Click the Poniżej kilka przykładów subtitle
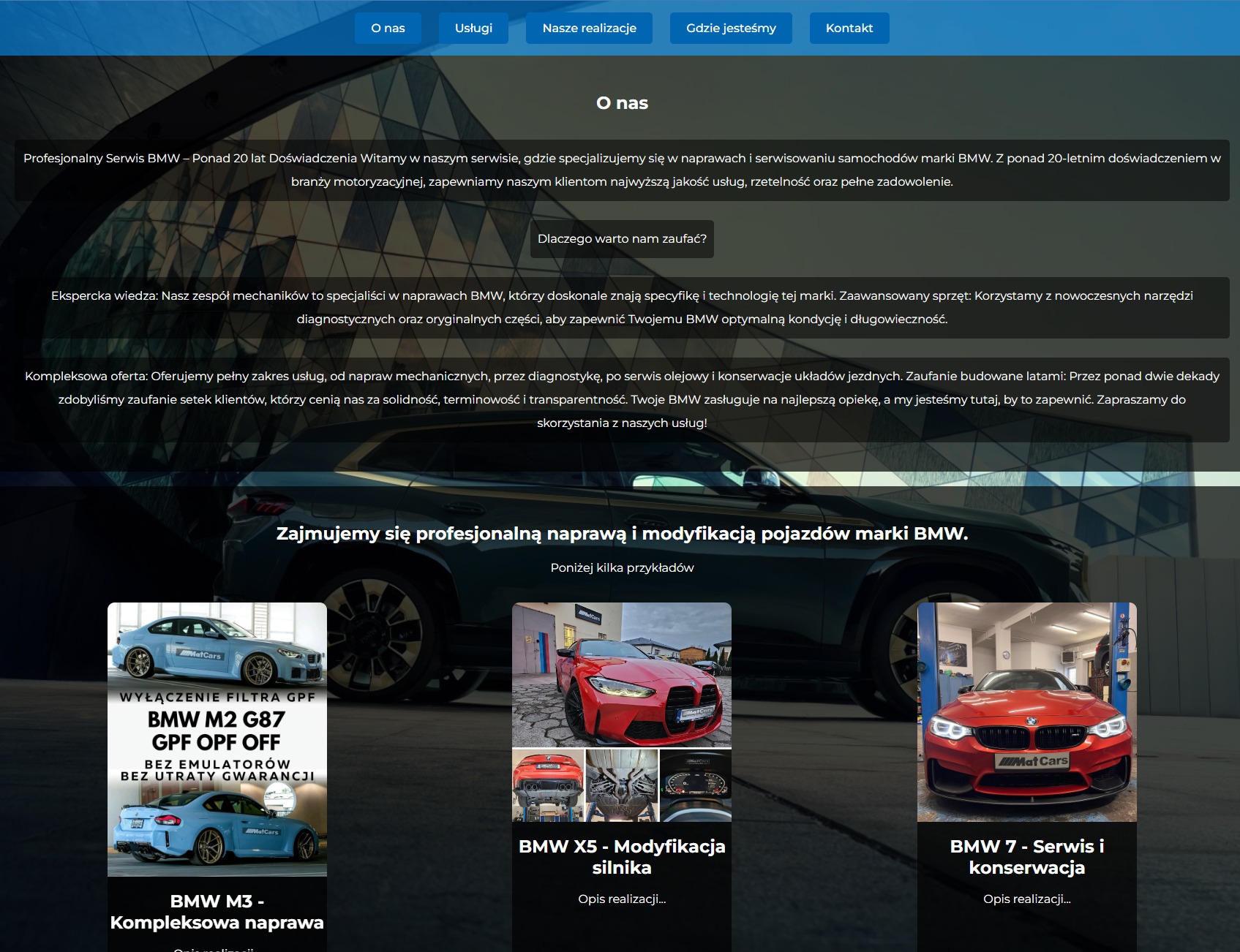The image size is (1240, 952). (622, 567)
